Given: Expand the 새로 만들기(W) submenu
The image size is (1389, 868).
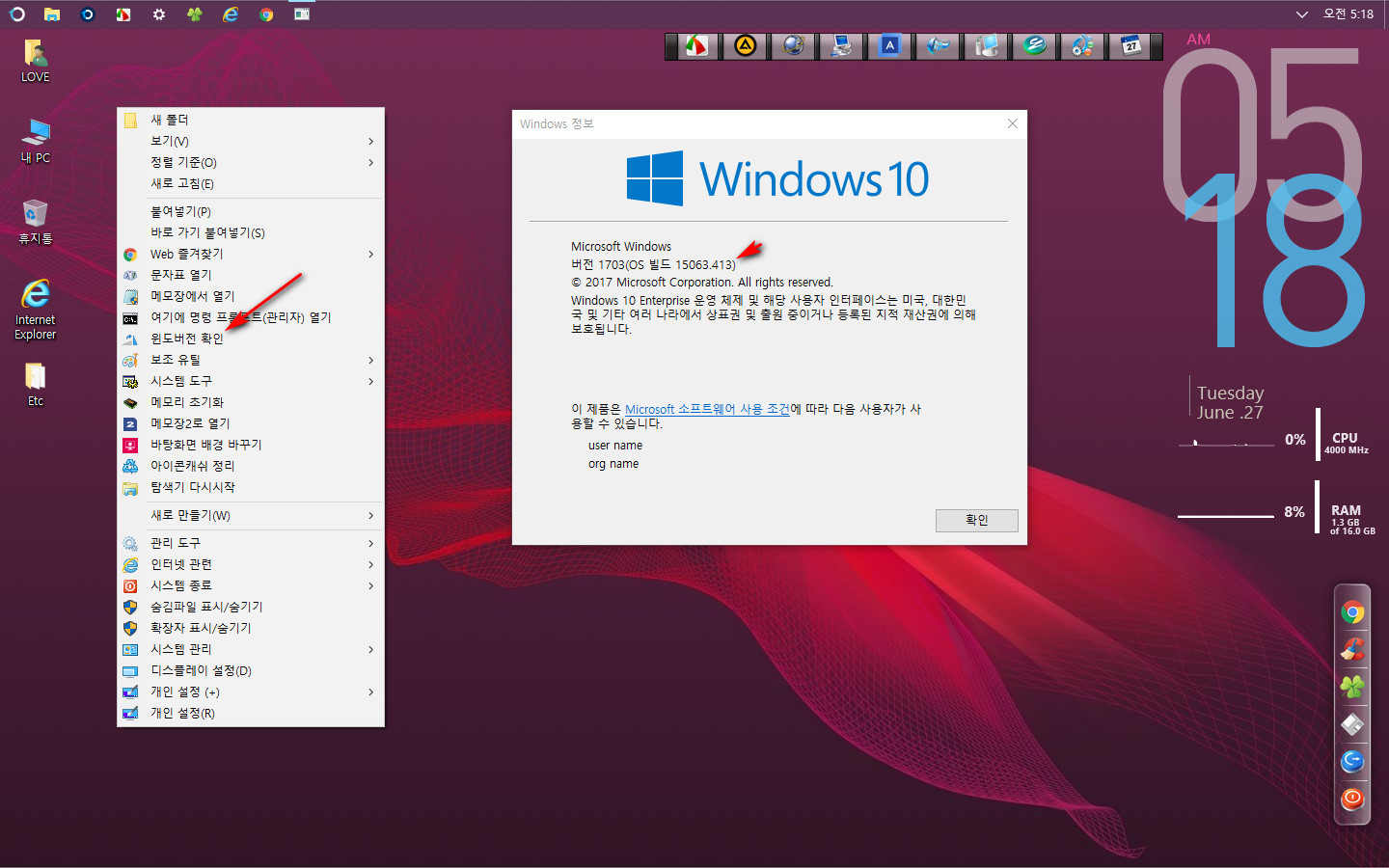Looking at the screenshot, I should click(x=251, y=515).
